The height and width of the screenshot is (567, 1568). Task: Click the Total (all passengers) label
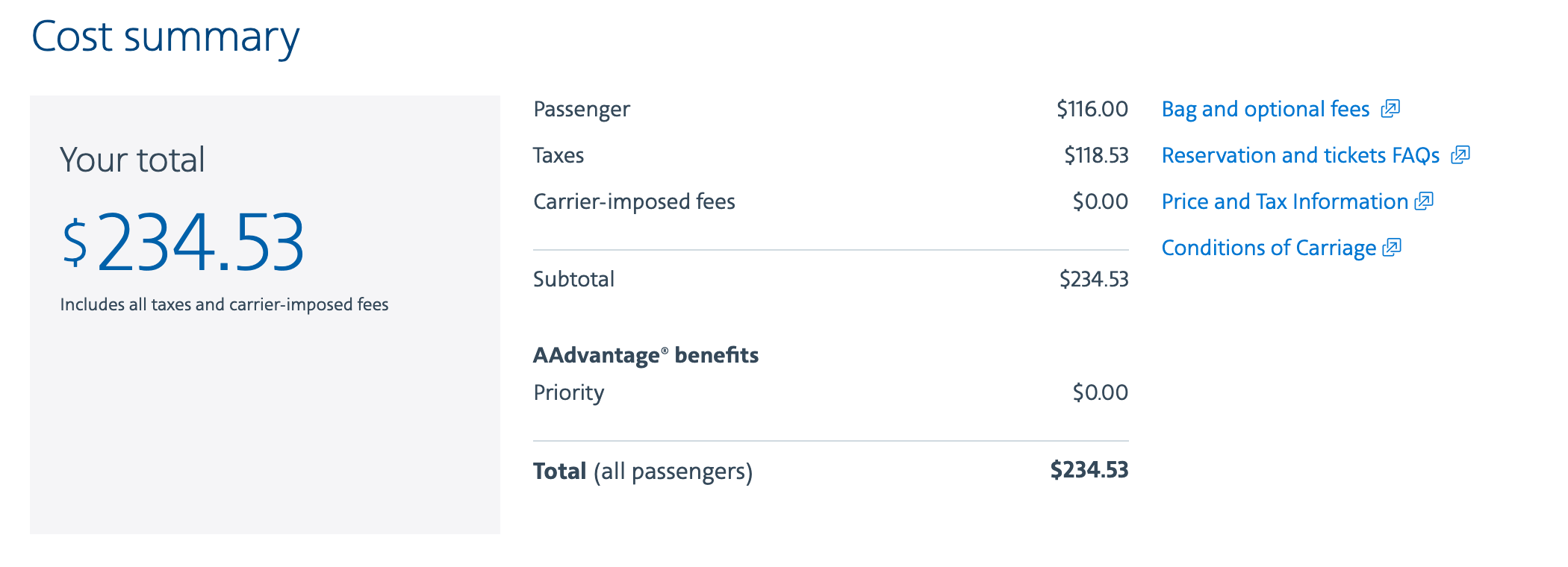click(642, 472)
